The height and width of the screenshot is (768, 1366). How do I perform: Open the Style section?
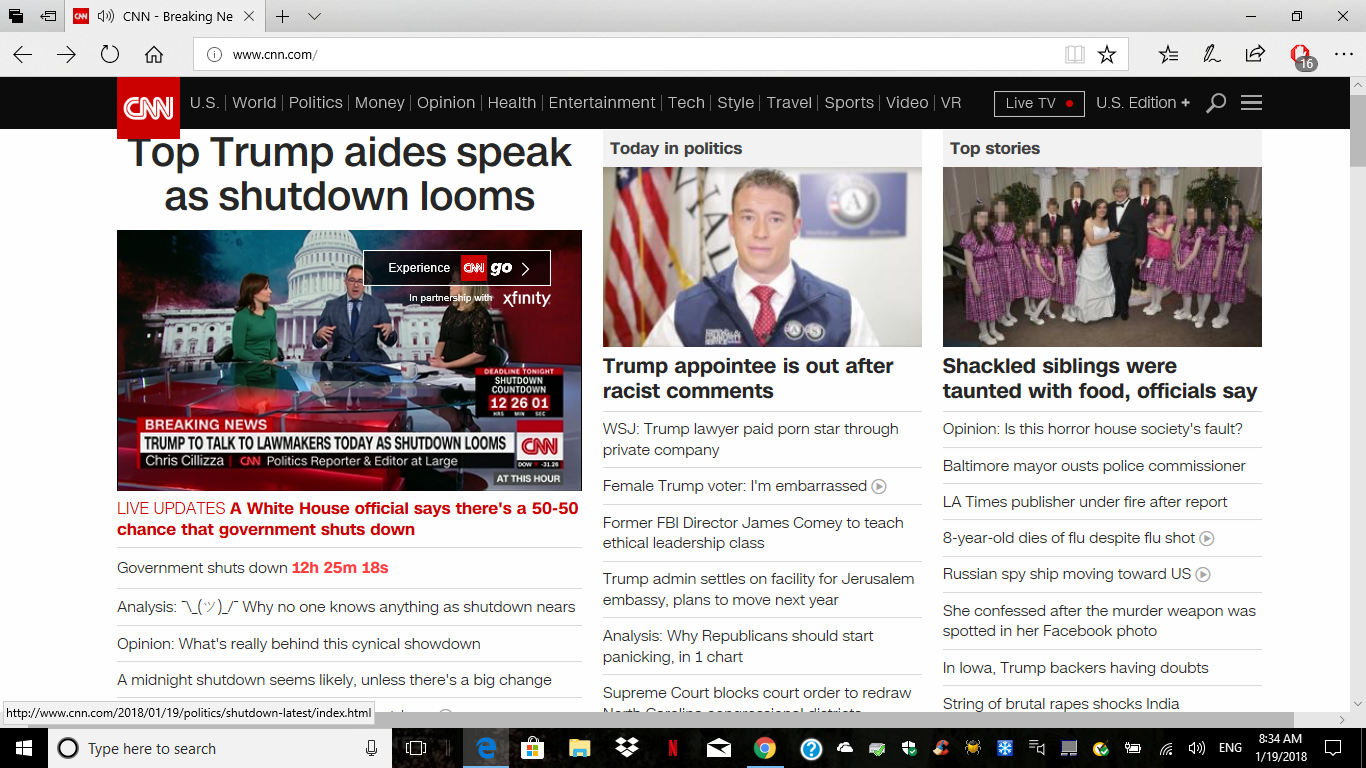(736, 103)
